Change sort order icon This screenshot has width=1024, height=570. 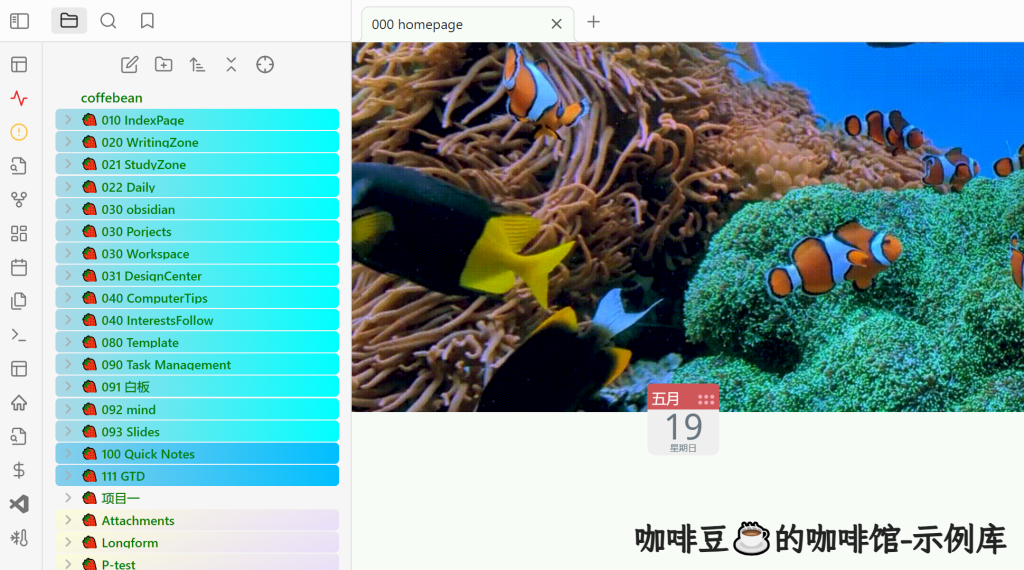(x=197, y=65)
